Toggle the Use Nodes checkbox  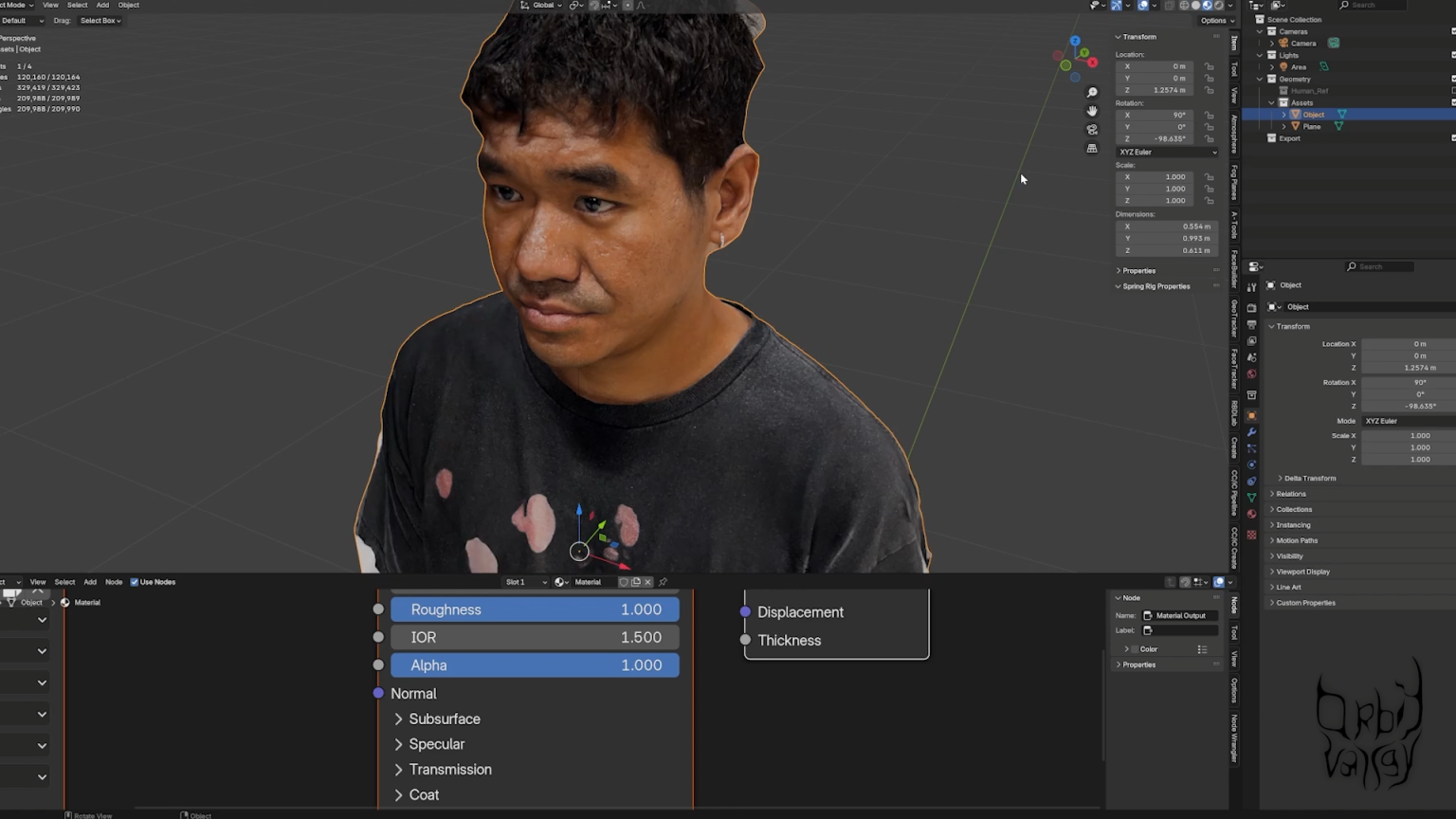click(134, 582)
